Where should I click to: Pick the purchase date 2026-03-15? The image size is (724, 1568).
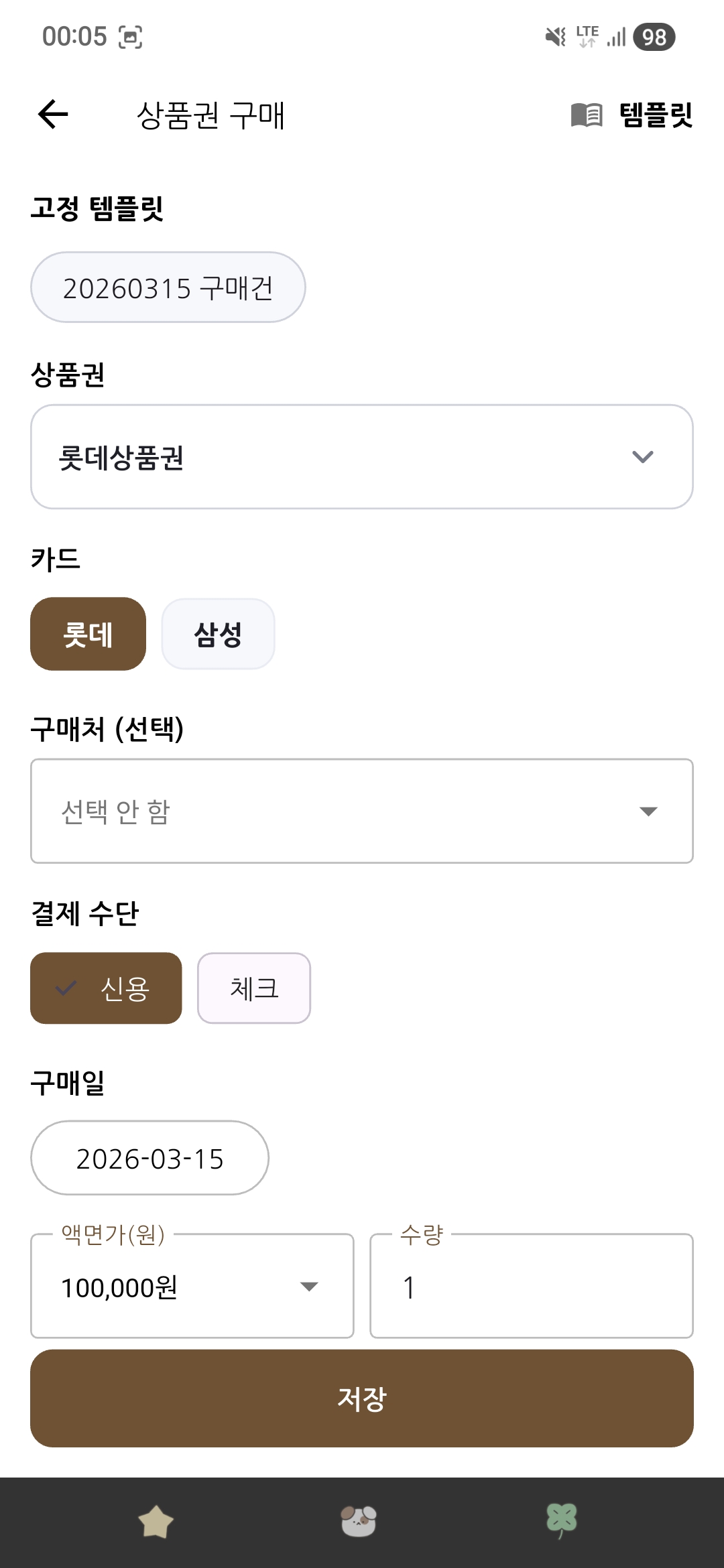coord(149,1158)
